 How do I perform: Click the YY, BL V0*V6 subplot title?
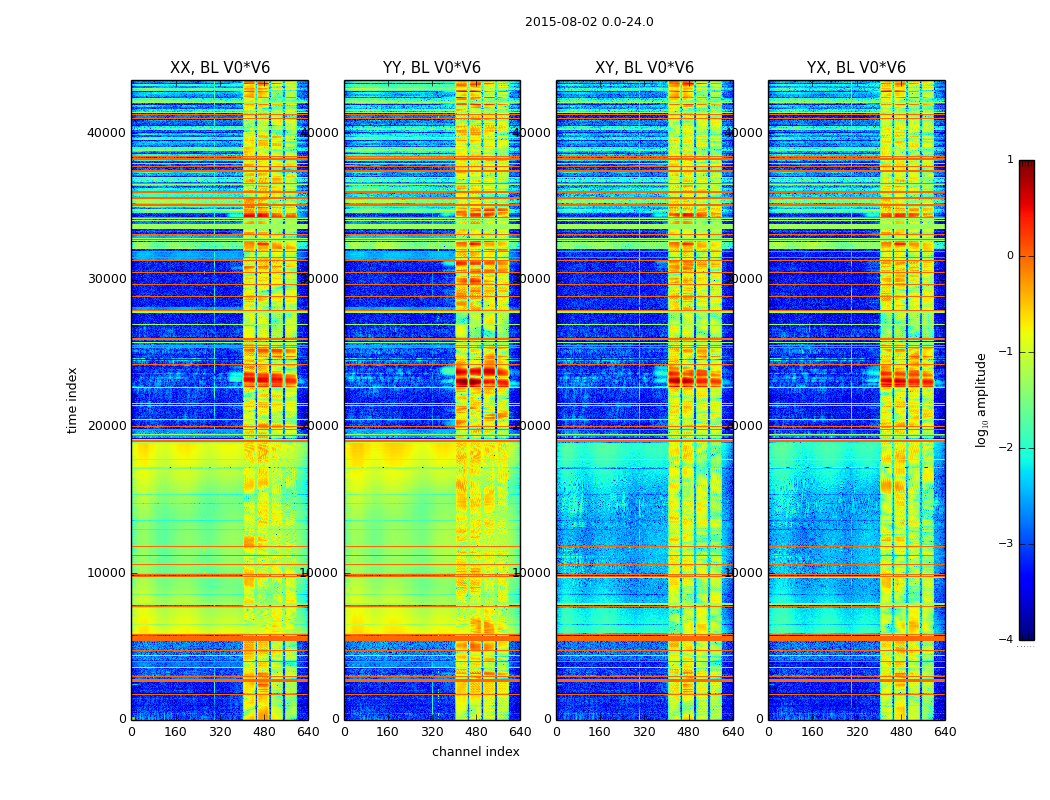(x=432, y=68)
